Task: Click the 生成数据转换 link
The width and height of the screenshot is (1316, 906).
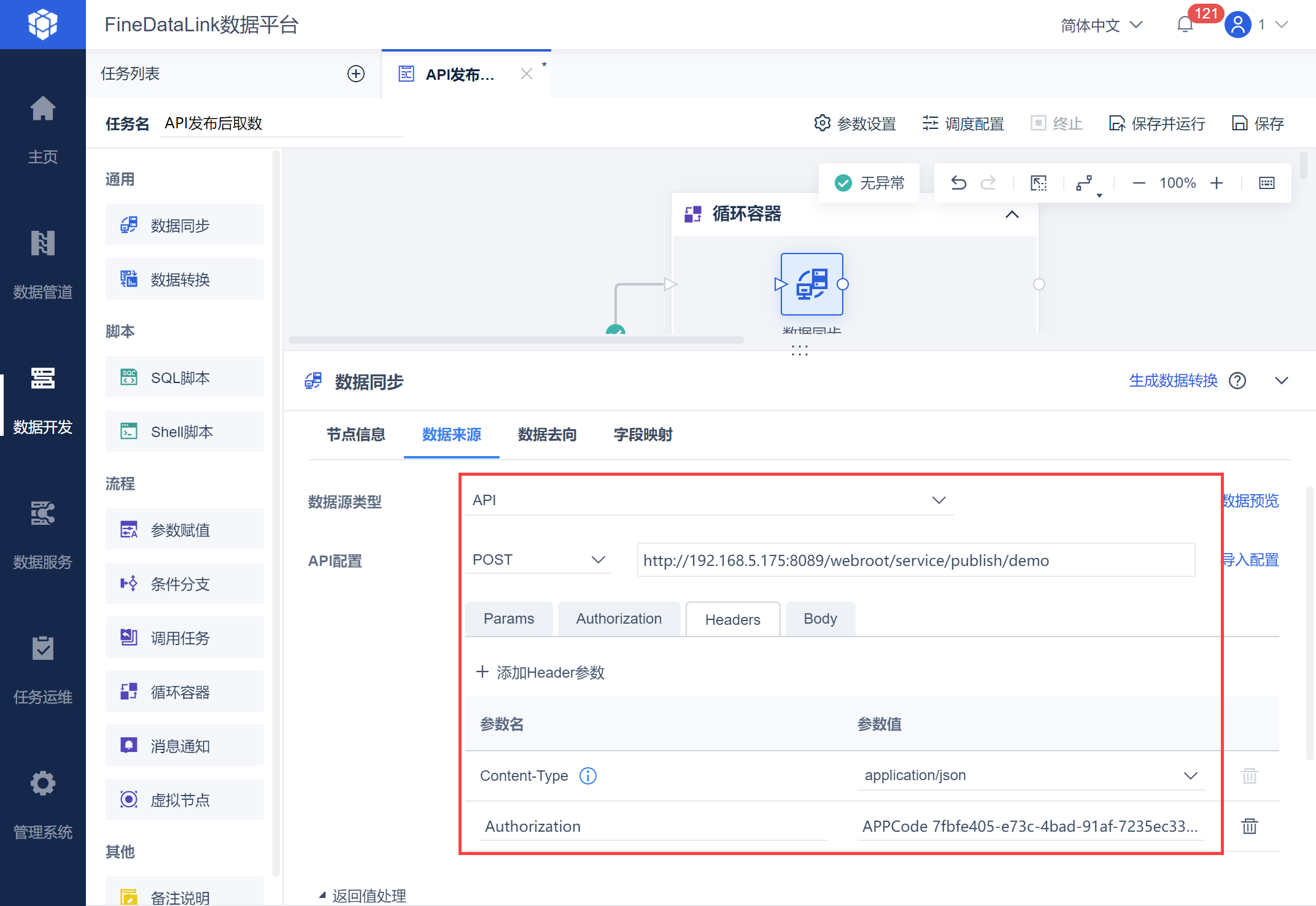Action: pos(1172,381)
